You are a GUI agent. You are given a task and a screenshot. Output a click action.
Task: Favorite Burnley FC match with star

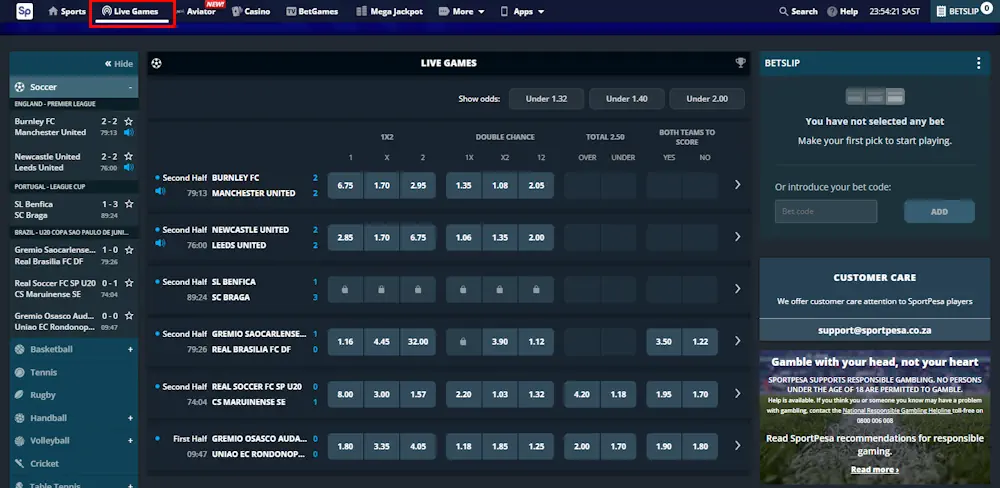(129, 121)
